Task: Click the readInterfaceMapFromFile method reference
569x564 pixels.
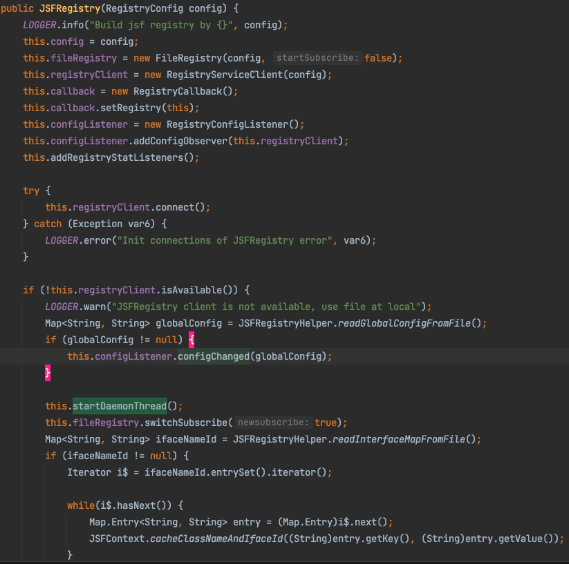Action: click(398, 440)
